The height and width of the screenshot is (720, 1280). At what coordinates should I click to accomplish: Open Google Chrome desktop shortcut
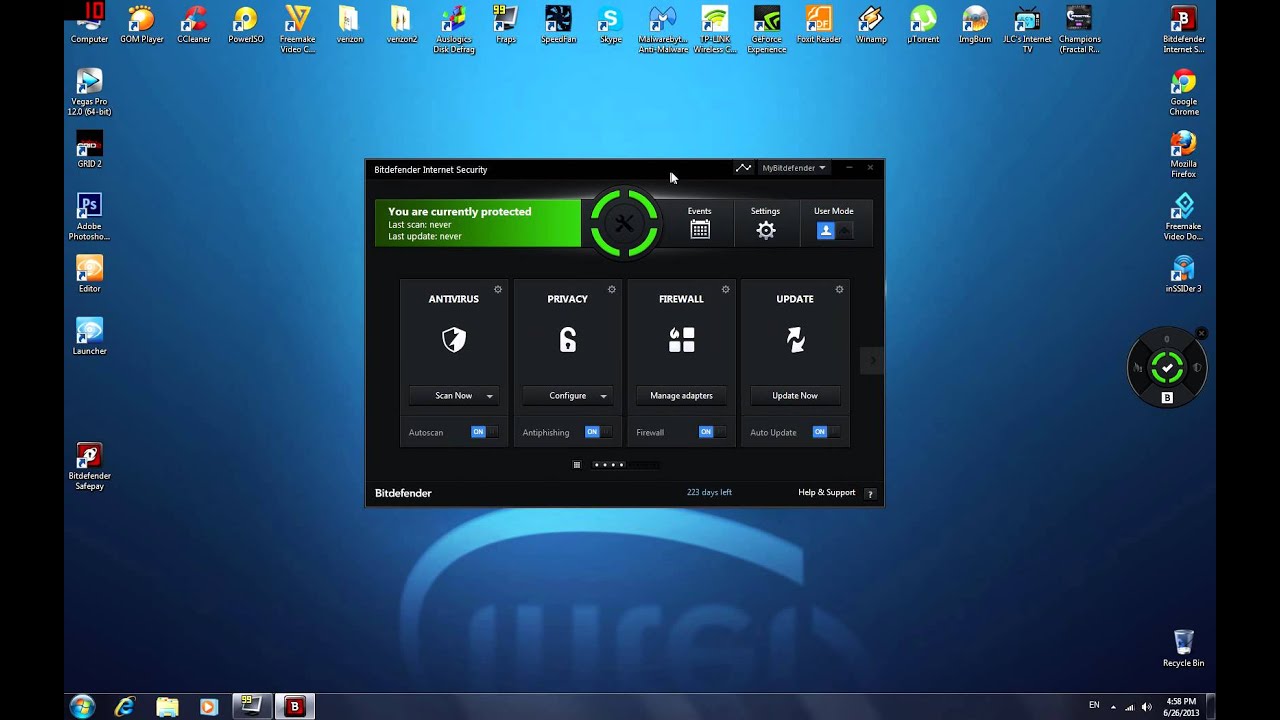coord(1184,94)
